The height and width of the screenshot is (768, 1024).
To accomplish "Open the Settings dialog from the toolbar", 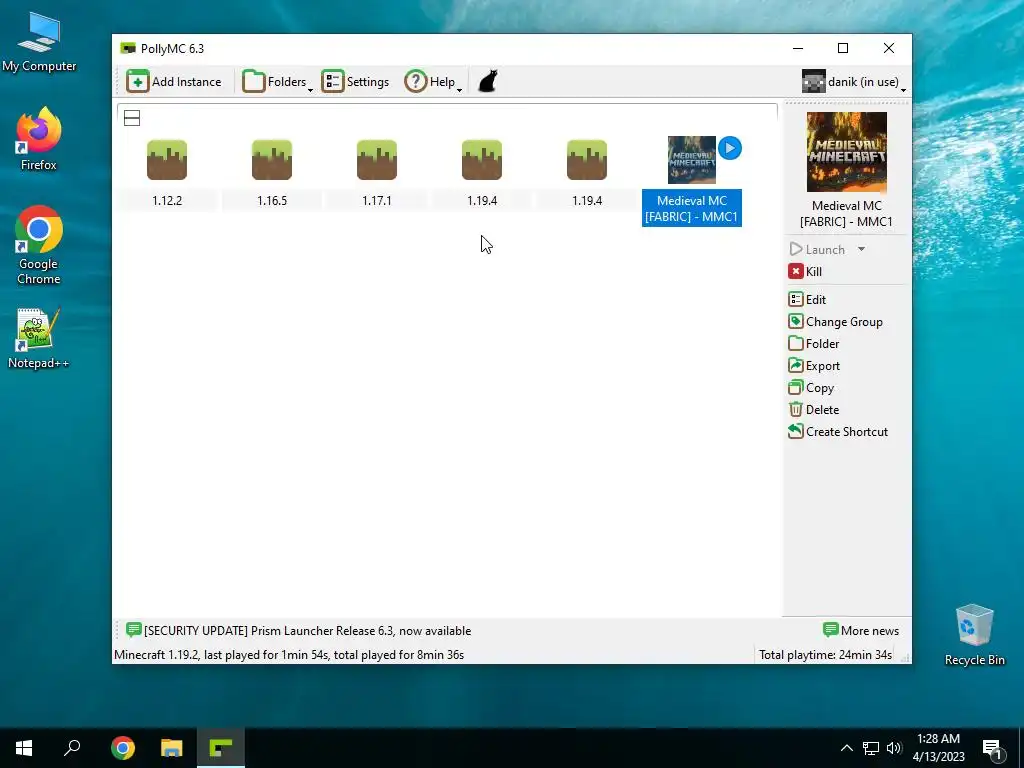I will pos(355,82).
